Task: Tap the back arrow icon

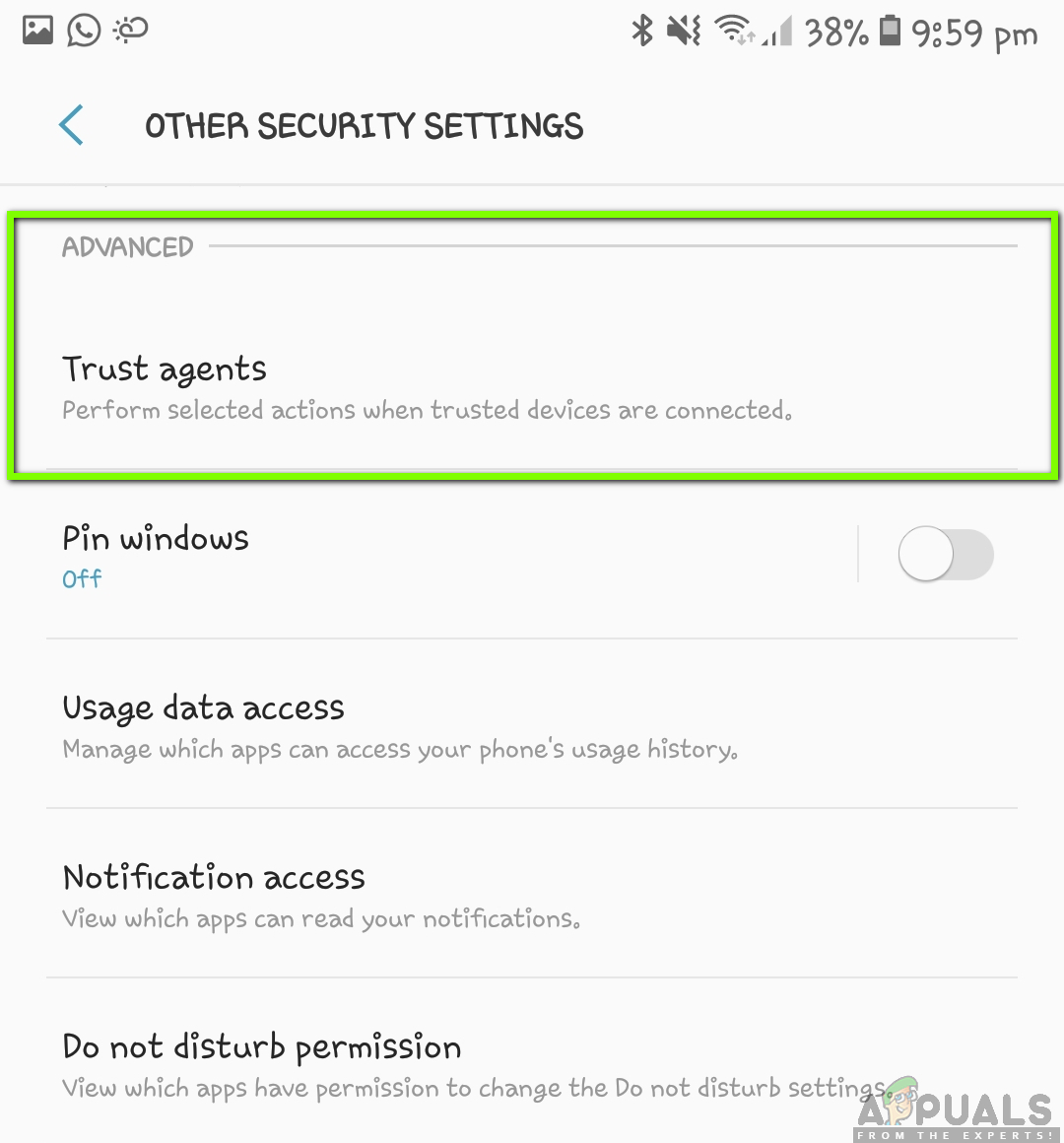Action: (x=71, y=125)
